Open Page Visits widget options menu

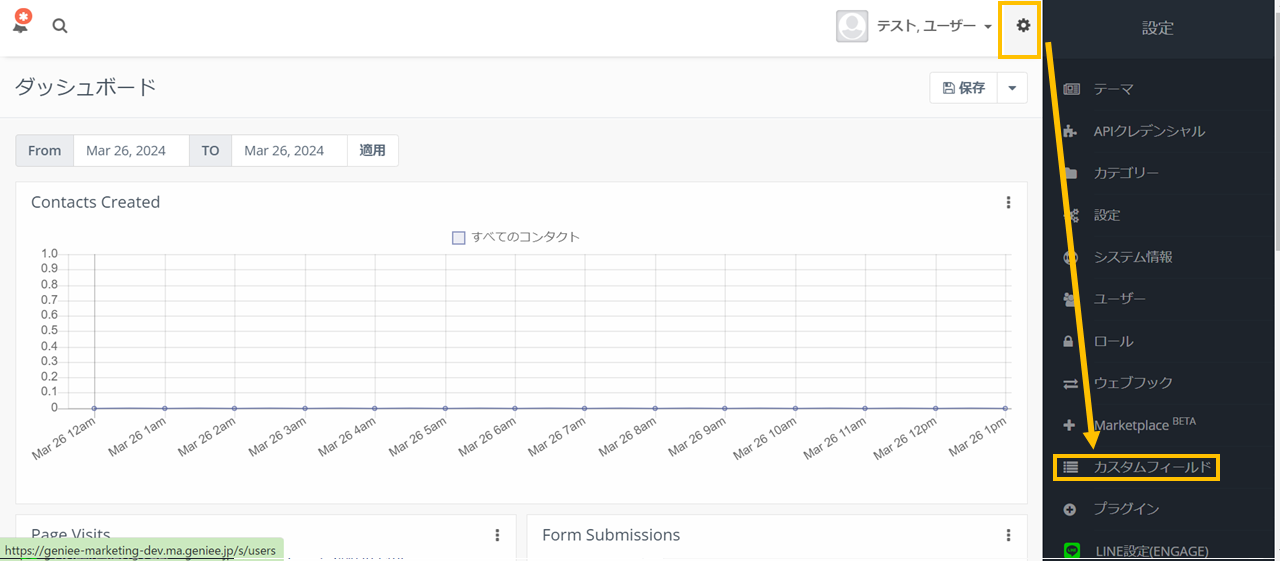coord(497,536)
